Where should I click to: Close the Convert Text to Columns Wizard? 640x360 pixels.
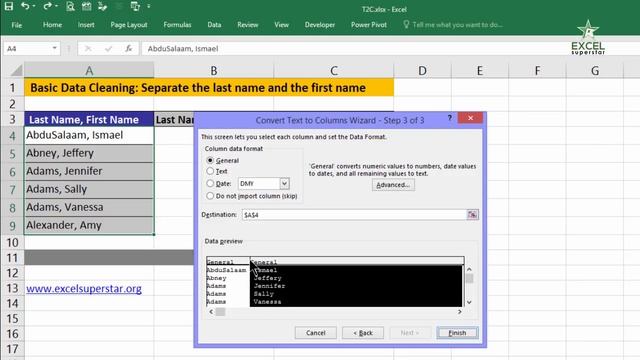(x=470, y=118)
